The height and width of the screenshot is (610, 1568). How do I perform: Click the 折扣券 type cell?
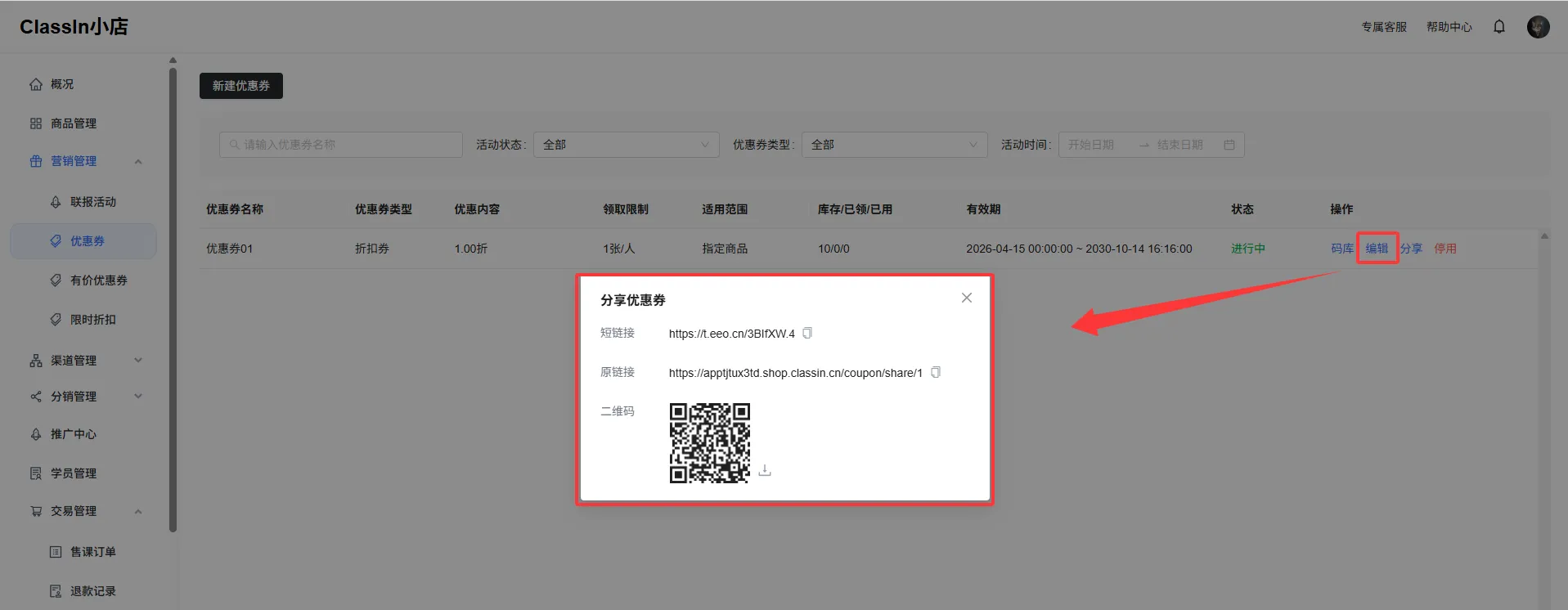372,249
